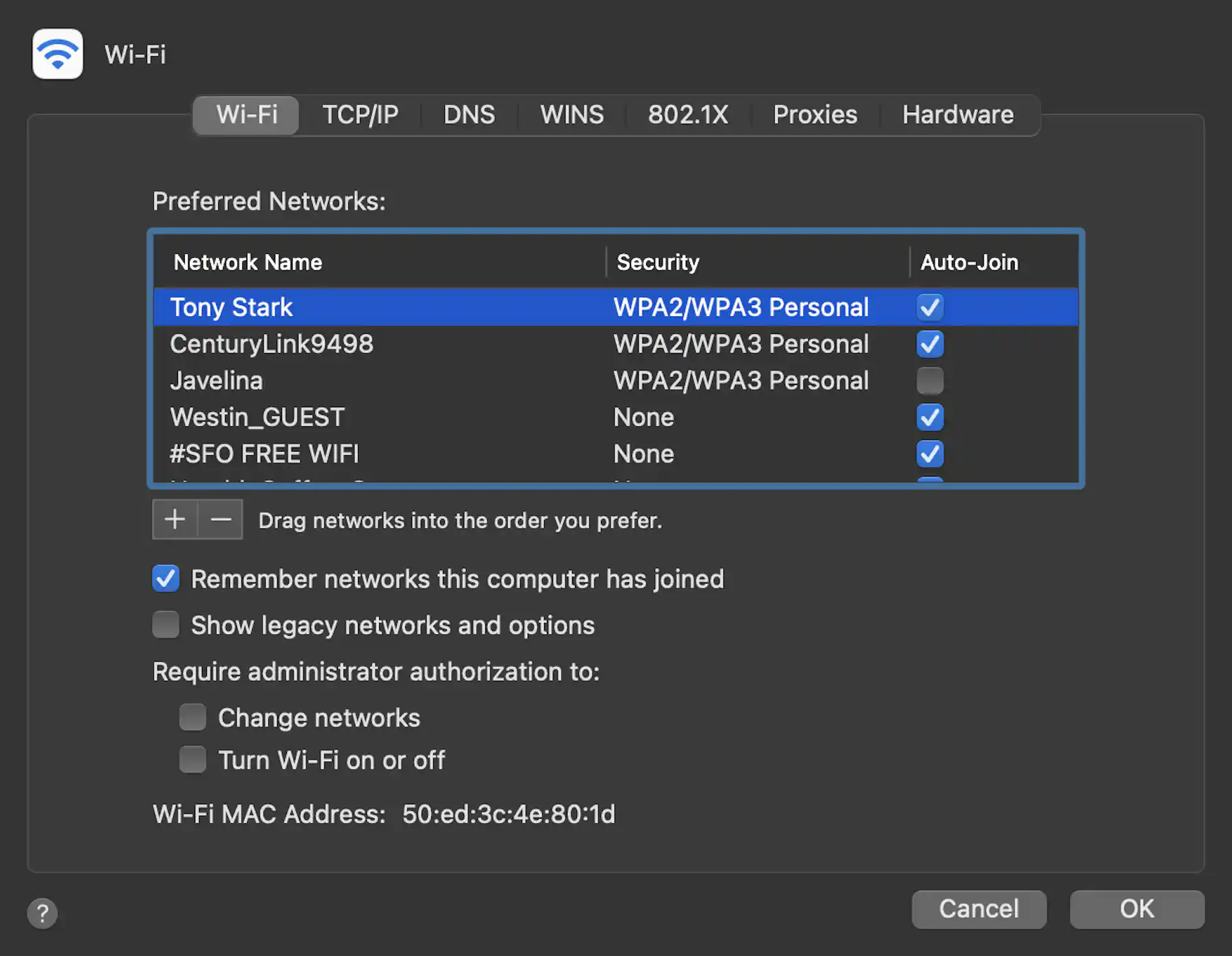Select the CenturyLink9498 network row

click(x=411, y=344)
